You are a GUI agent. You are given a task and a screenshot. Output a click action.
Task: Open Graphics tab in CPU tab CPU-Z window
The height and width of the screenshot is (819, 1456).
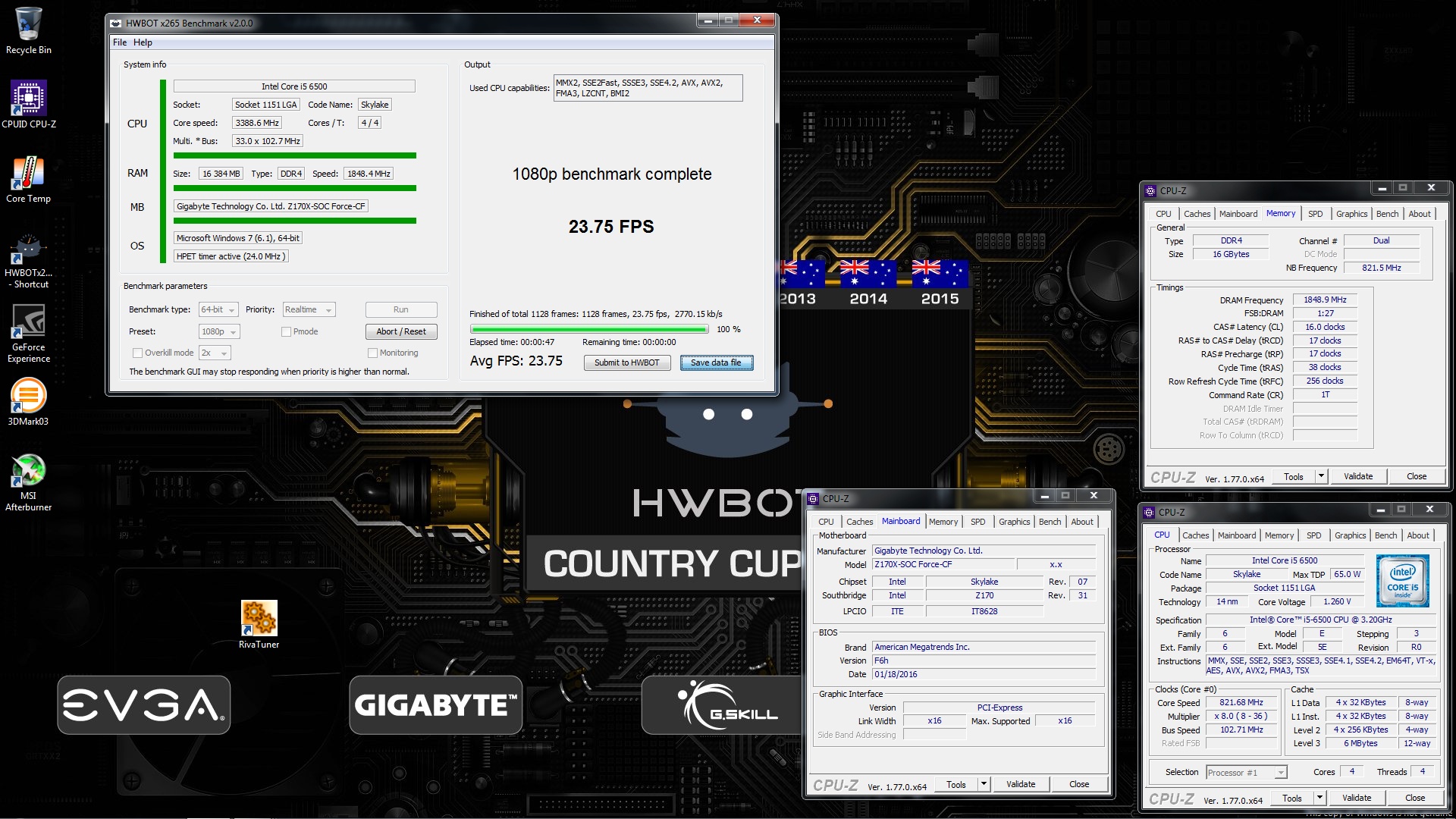(x=1350, y=535)
